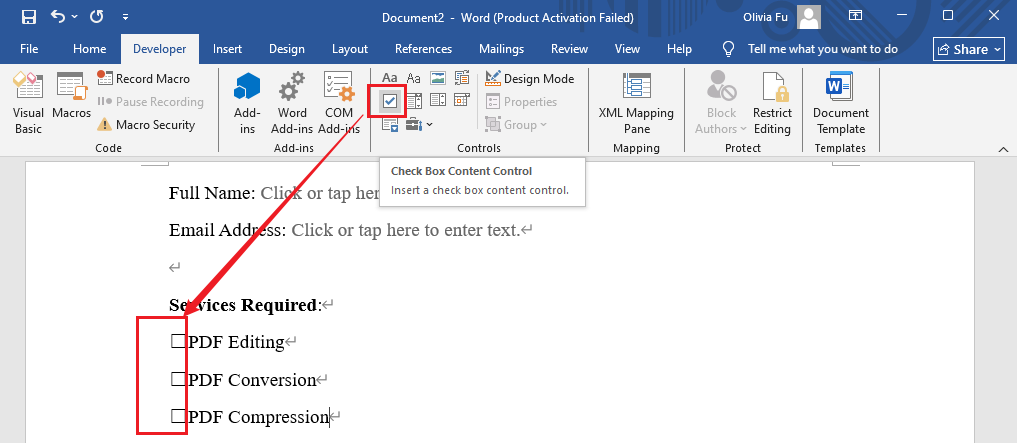Screen dimensions: 1017x443
Task: Insert a Repeating Section content control
Action: pyautogui.click(x=390, y=125)
